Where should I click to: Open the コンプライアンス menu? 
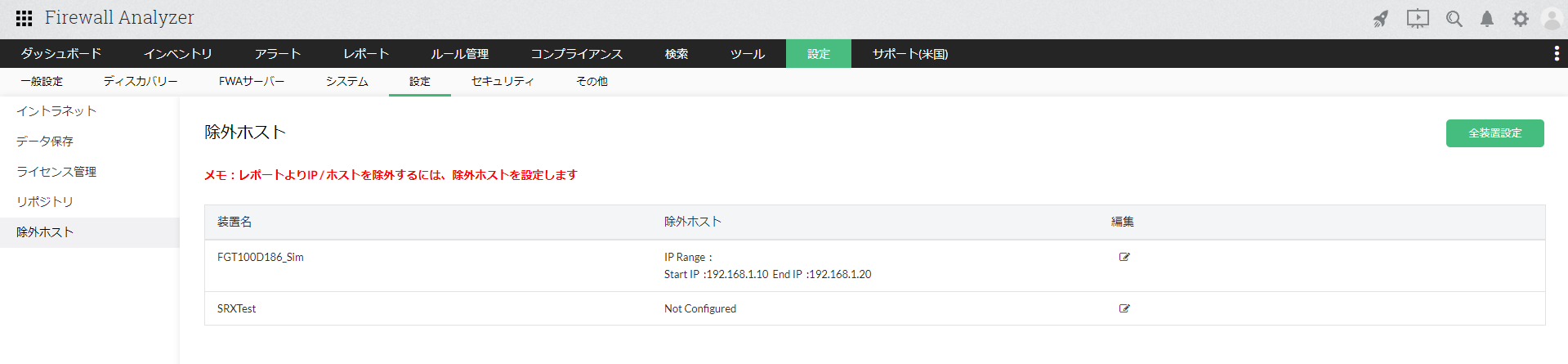[x=576, y=54]
